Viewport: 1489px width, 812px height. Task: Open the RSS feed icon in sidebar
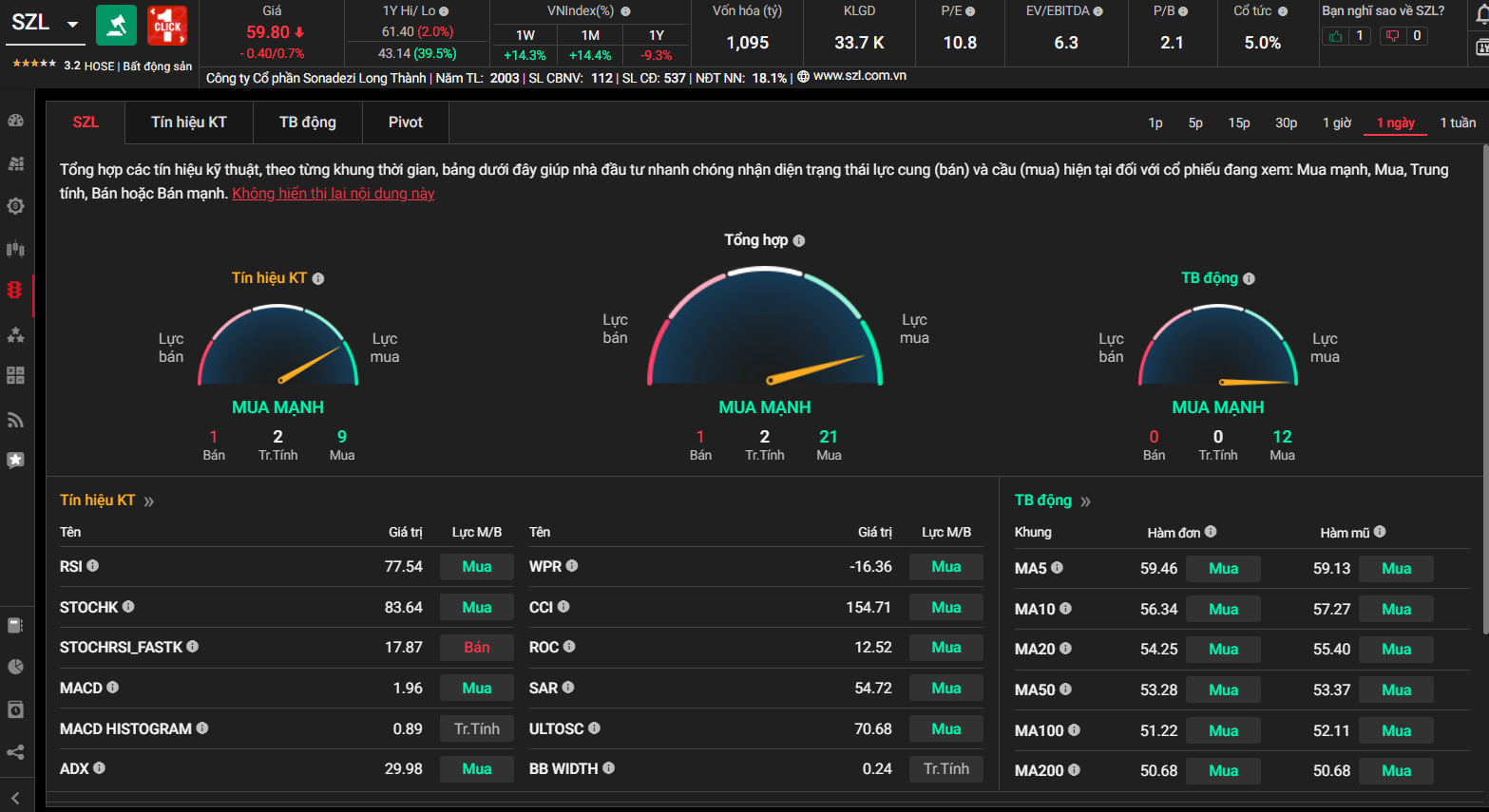tap(15, 420)
